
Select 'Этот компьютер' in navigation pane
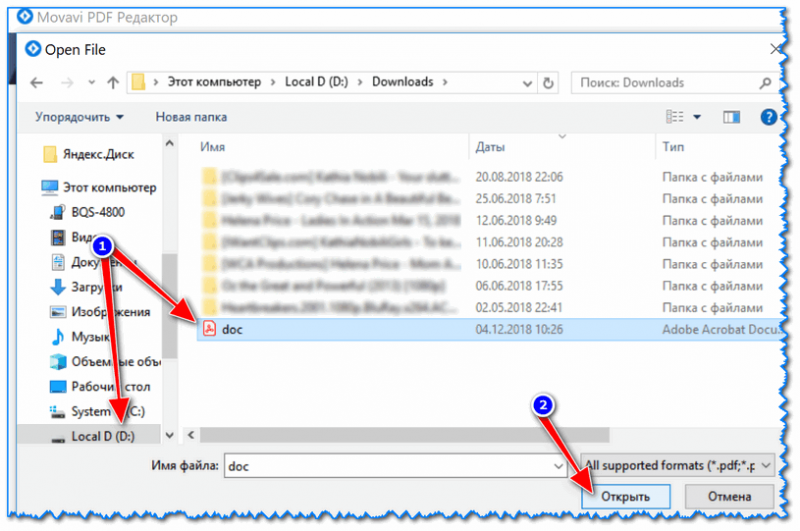tap(98, 187)
